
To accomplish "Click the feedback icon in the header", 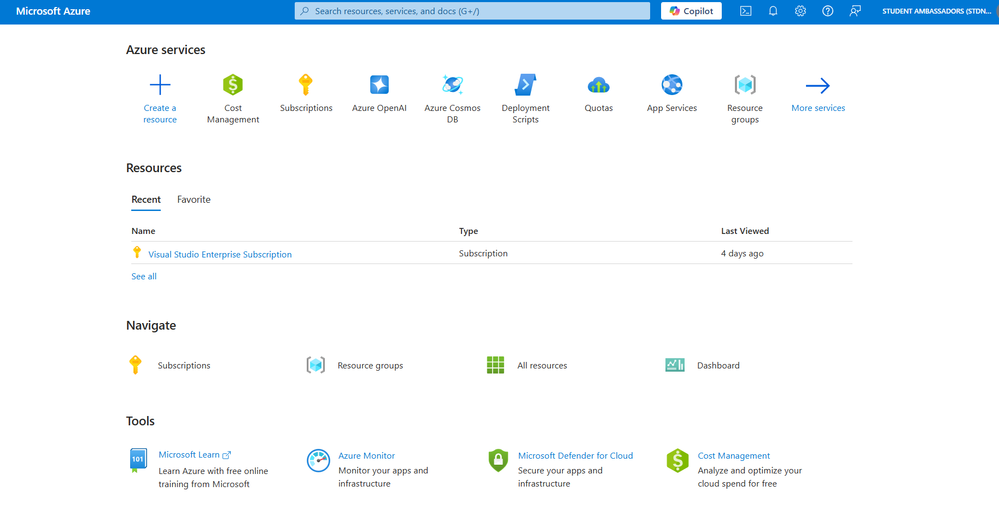I will (855, 11).
